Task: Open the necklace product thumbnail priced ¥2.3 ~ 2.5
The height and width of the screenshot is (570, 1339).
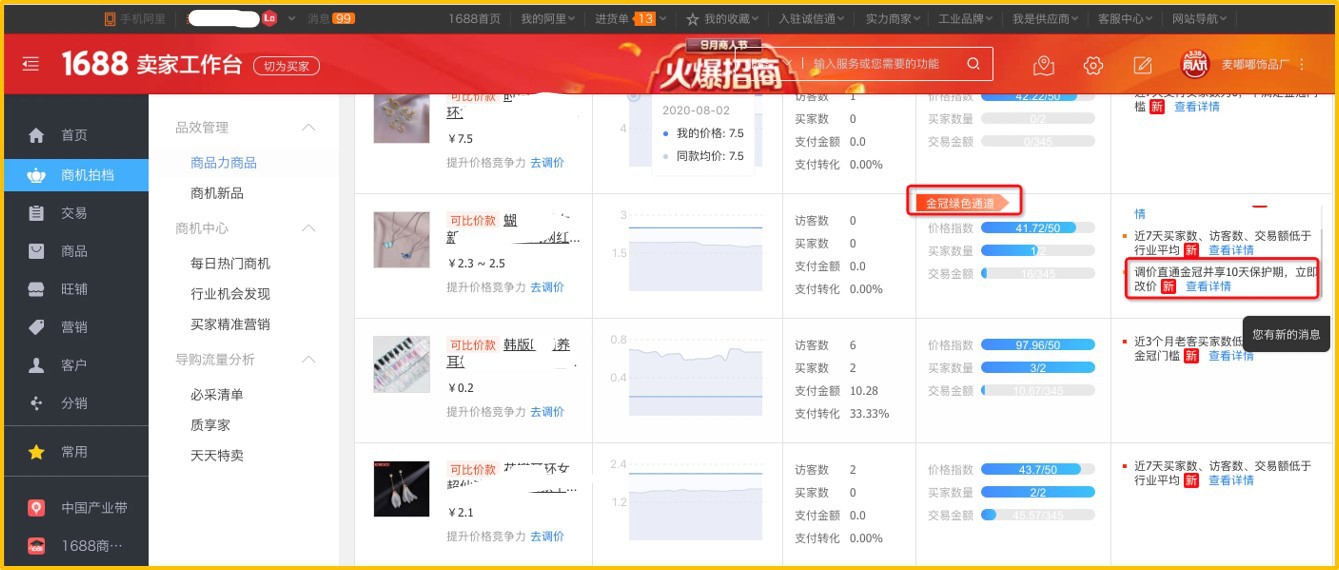Action: (402, 239)
